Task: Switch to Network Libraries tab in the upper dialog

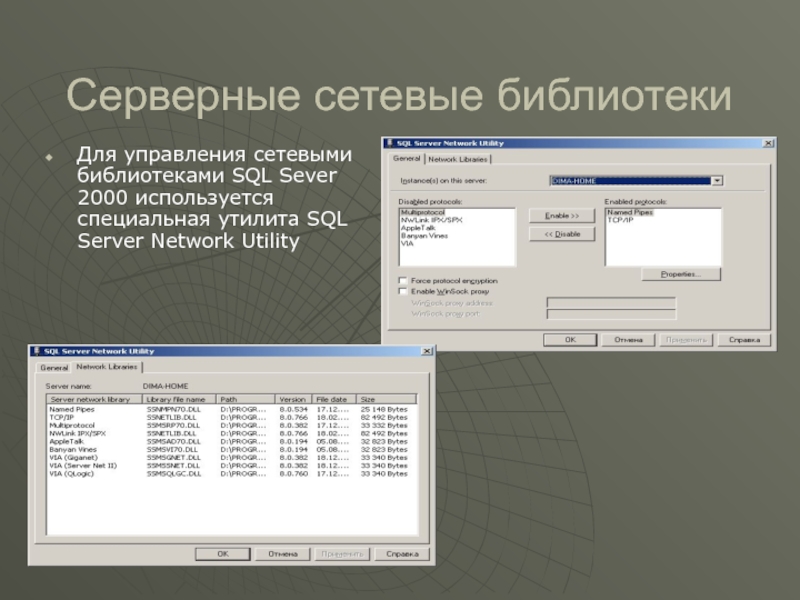Action: pos(459,159)
